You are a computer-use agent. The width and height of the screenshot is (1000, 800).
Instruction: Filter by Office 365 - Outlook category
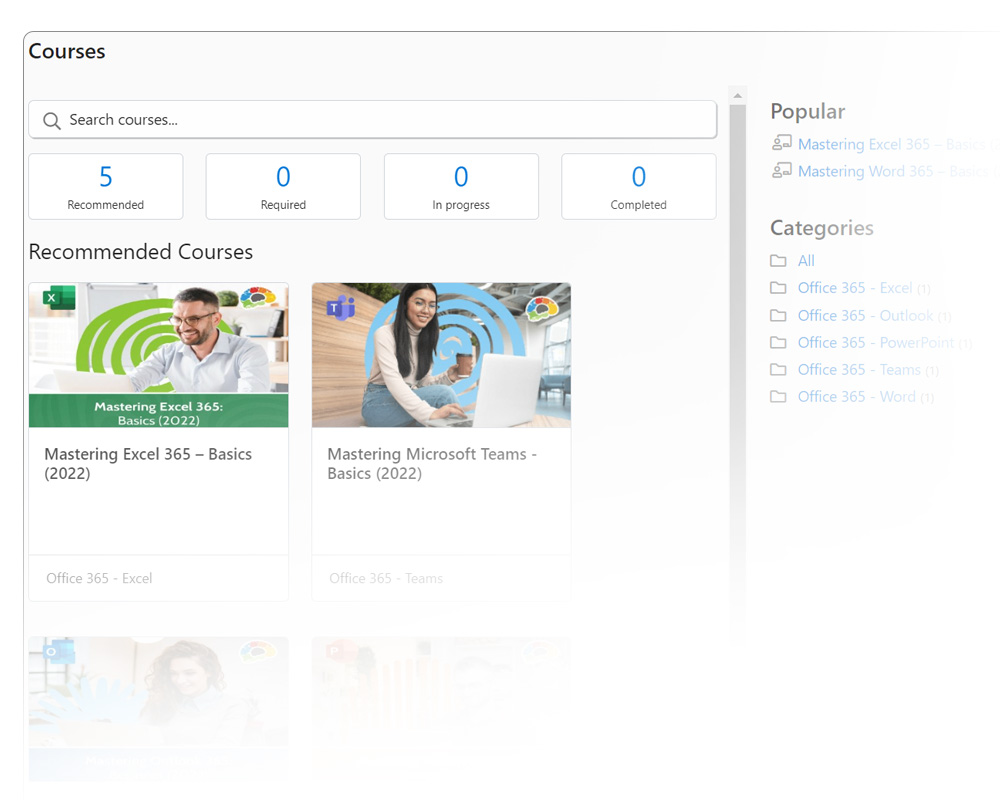pos(865,315)
